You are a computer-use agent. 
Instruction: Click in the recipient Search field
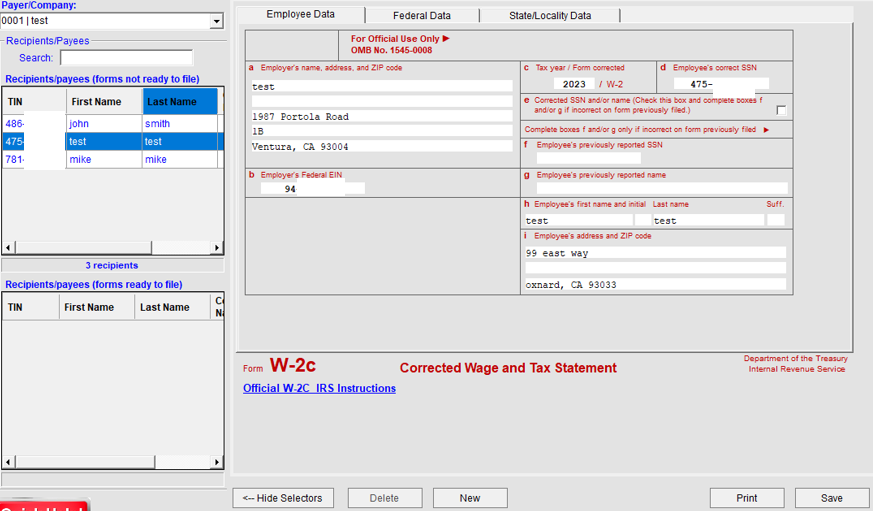(x=126, y=58)
